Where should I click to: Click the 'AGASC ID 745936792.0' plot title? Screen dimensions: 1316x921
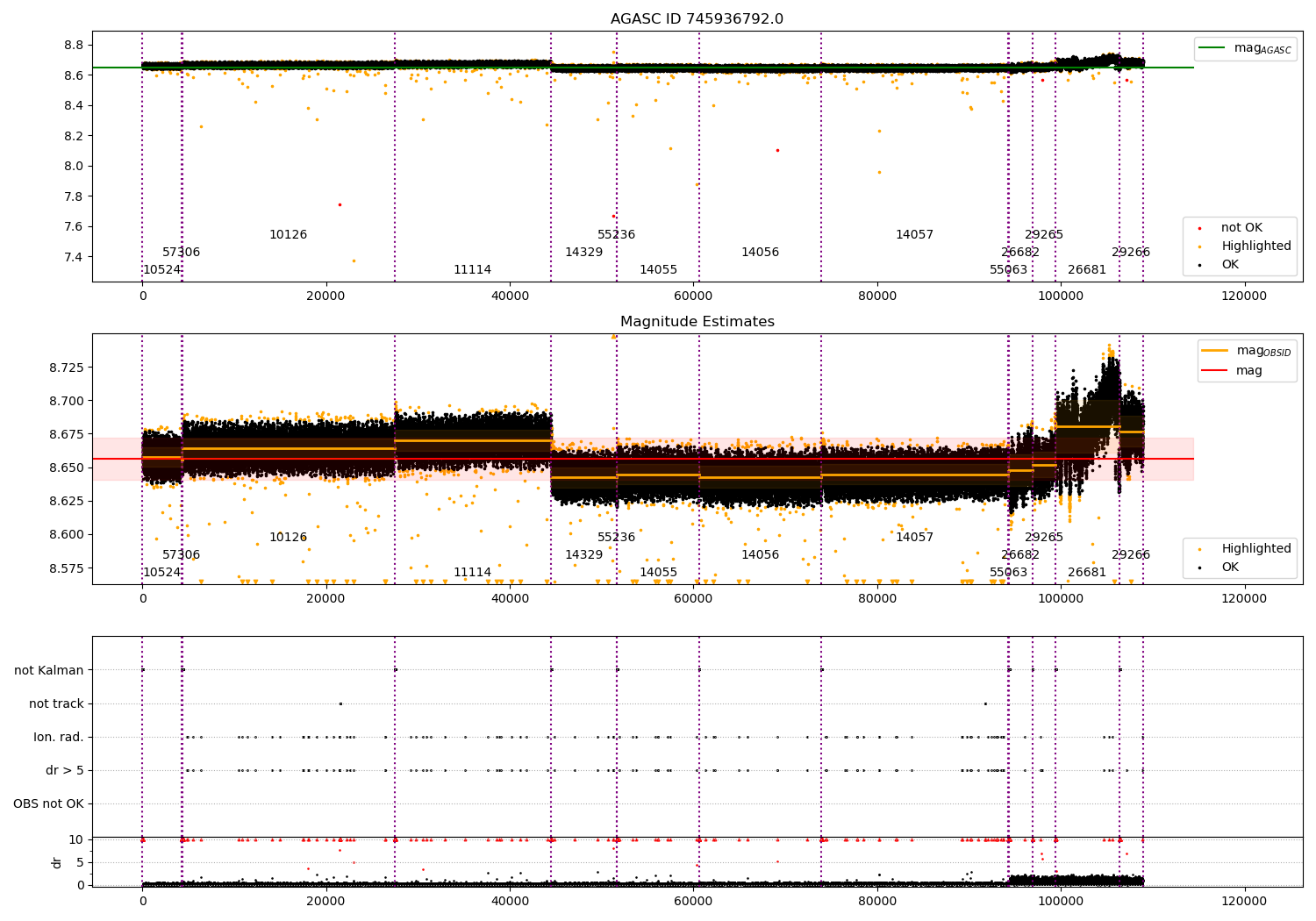coord(697,19)
